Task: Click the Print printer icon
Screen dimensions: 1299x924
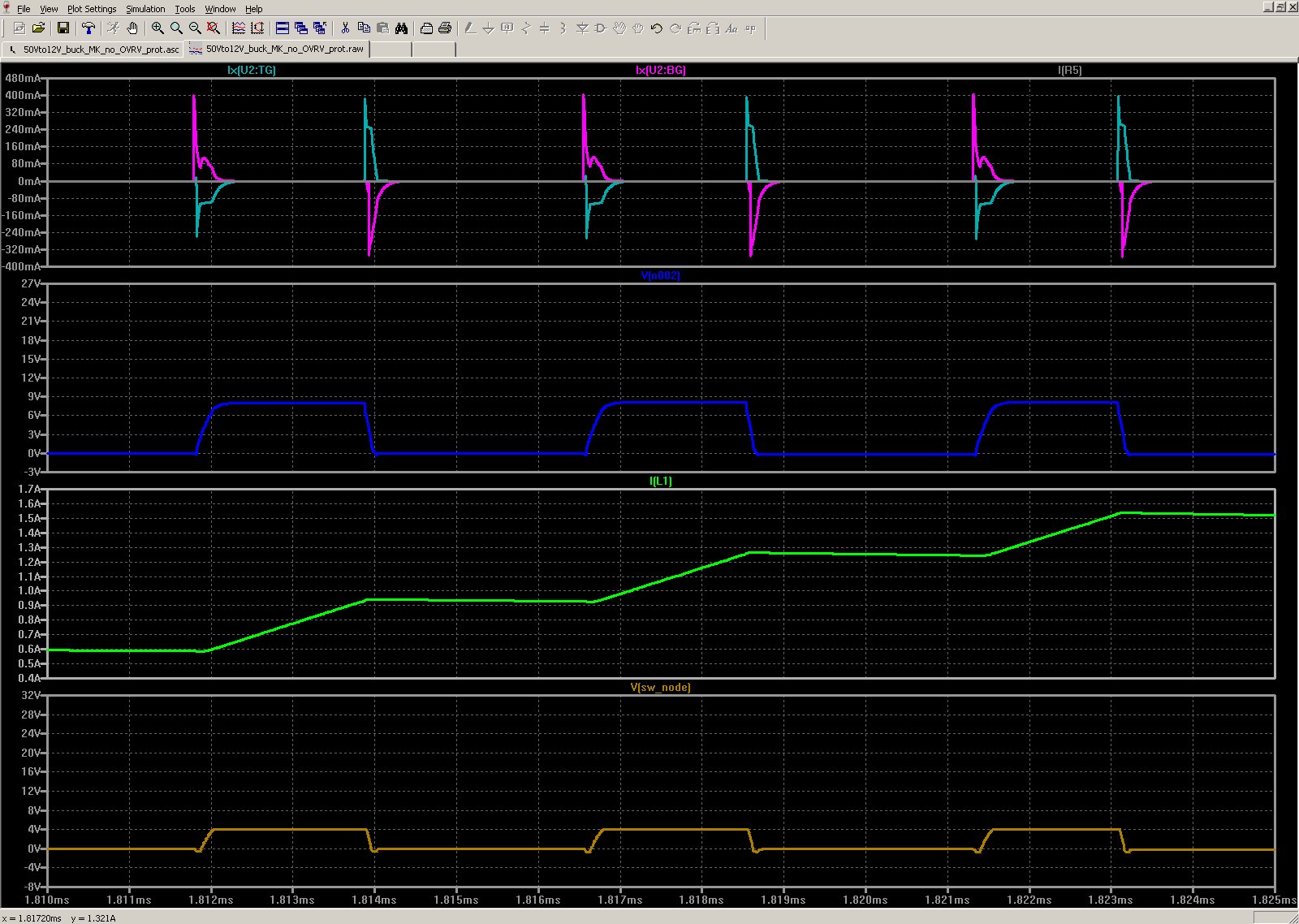Action: pyautogui.click(x=445, y=28)
